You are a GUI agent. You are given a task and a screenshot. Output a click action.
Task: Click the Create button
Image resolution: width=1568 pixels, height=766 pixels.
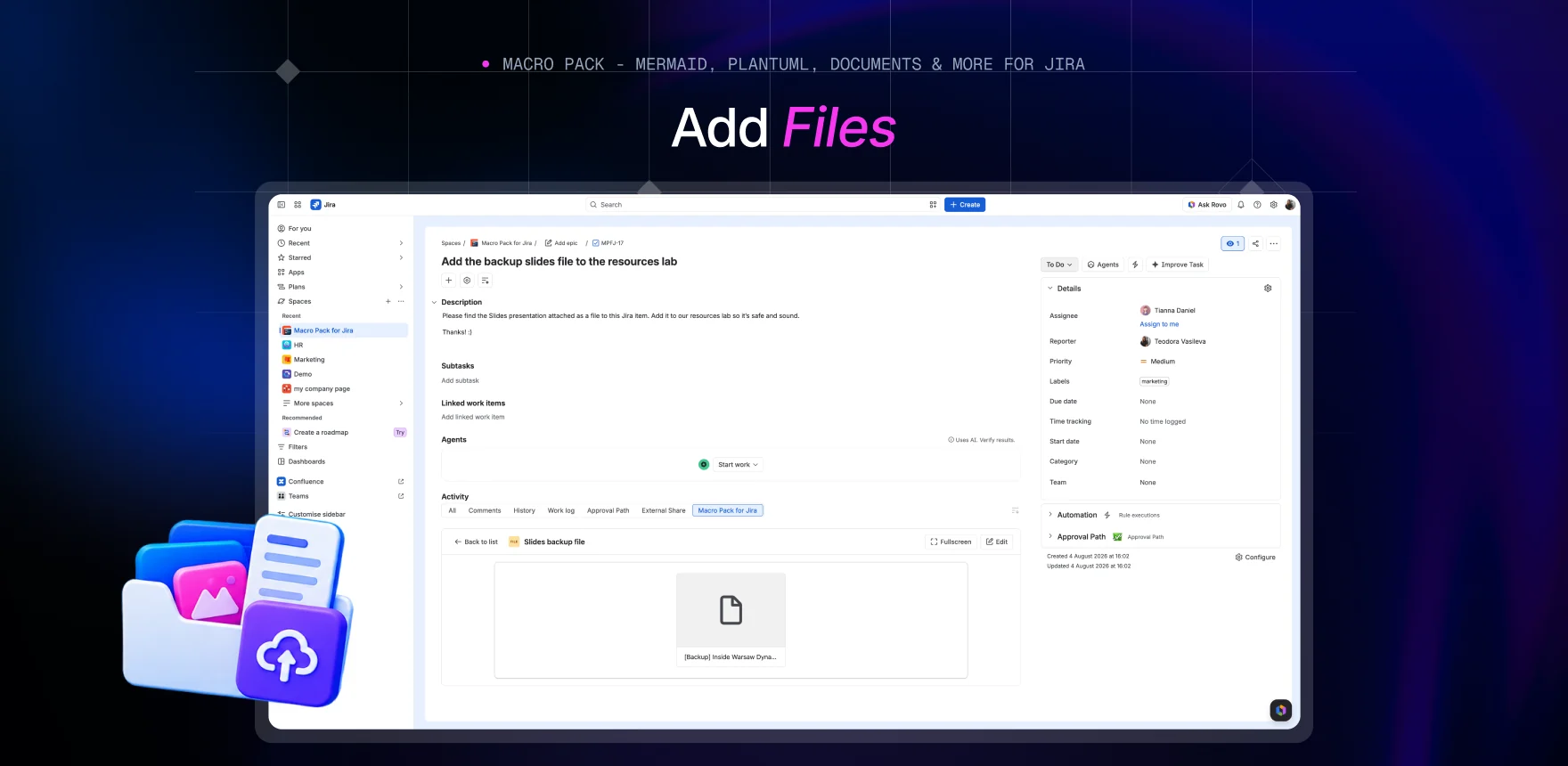[x=965, y=205]
